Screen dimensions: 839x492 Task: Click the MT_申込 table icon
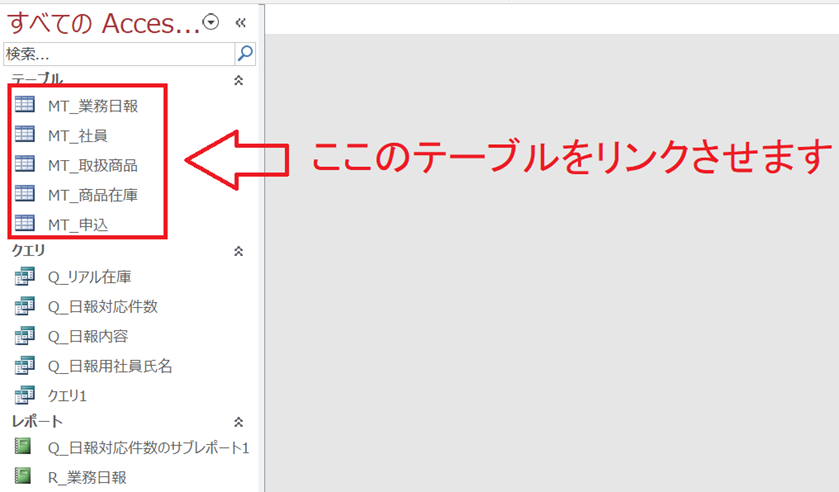point(25,224)
